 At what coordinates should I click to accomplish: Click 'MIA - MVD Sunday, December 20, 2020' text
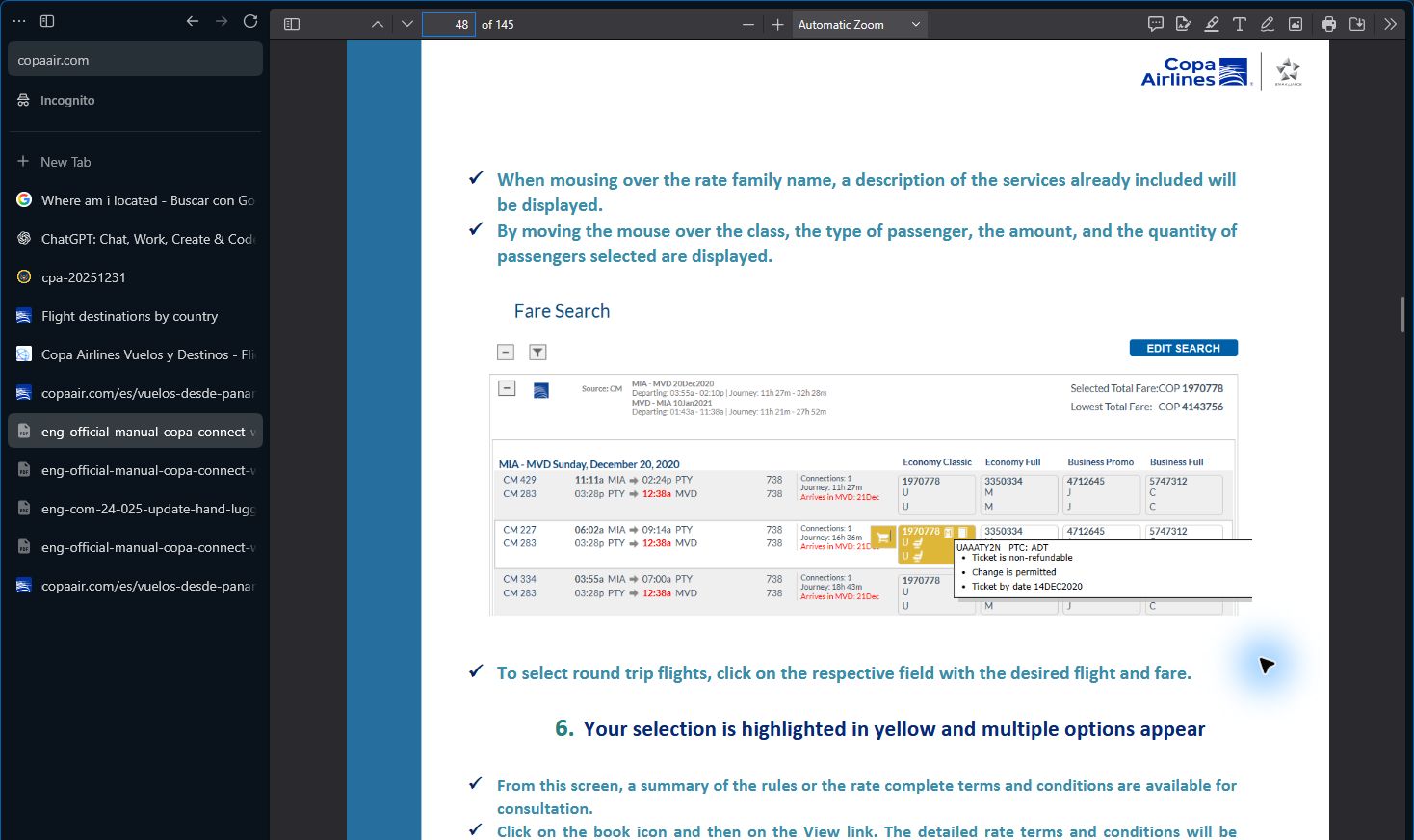coord(589,464)
